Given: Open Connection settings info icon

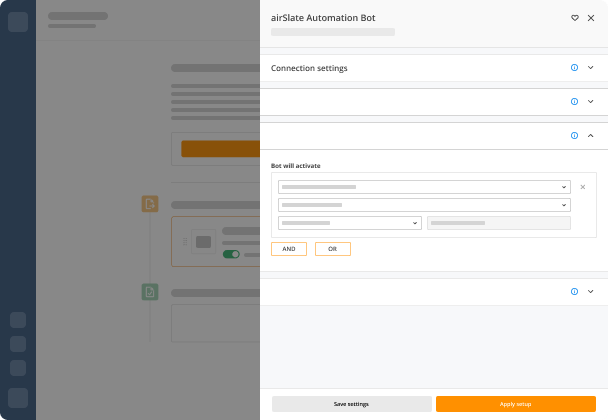Looking at the screenshot, I should pyautogui.click(x=574, y=67).
